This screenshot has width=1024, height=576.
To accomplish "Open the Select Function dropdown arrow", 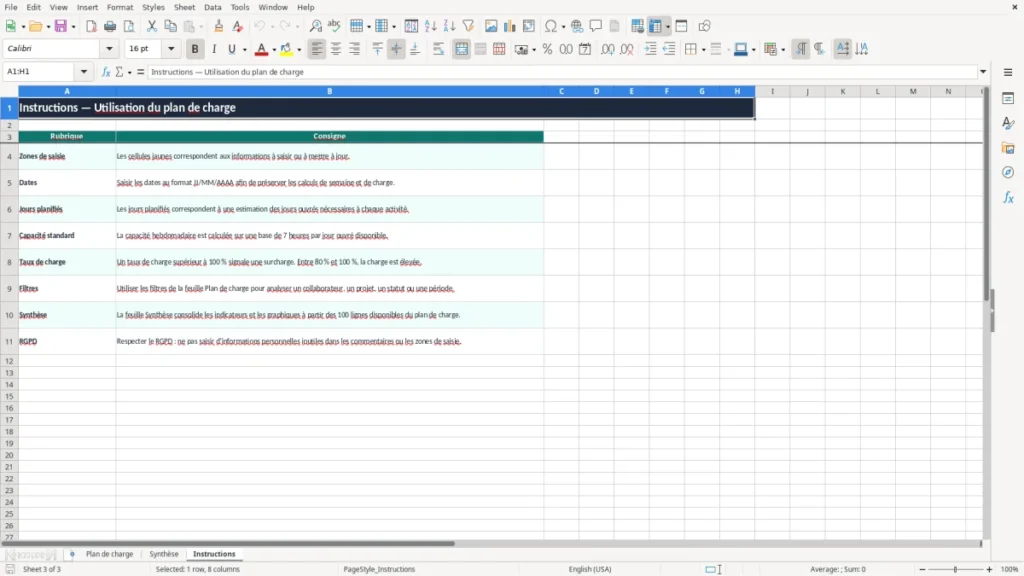I will coord(129,72).
